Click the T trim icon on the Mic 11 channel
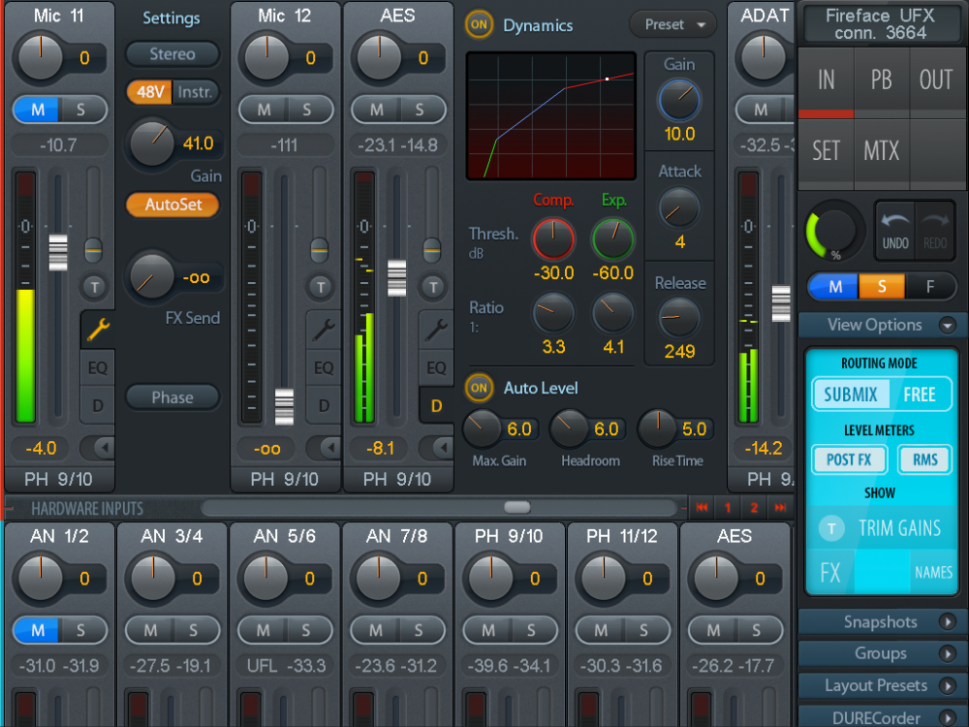Viewport: 969px width, 727px height. [94, 287]
